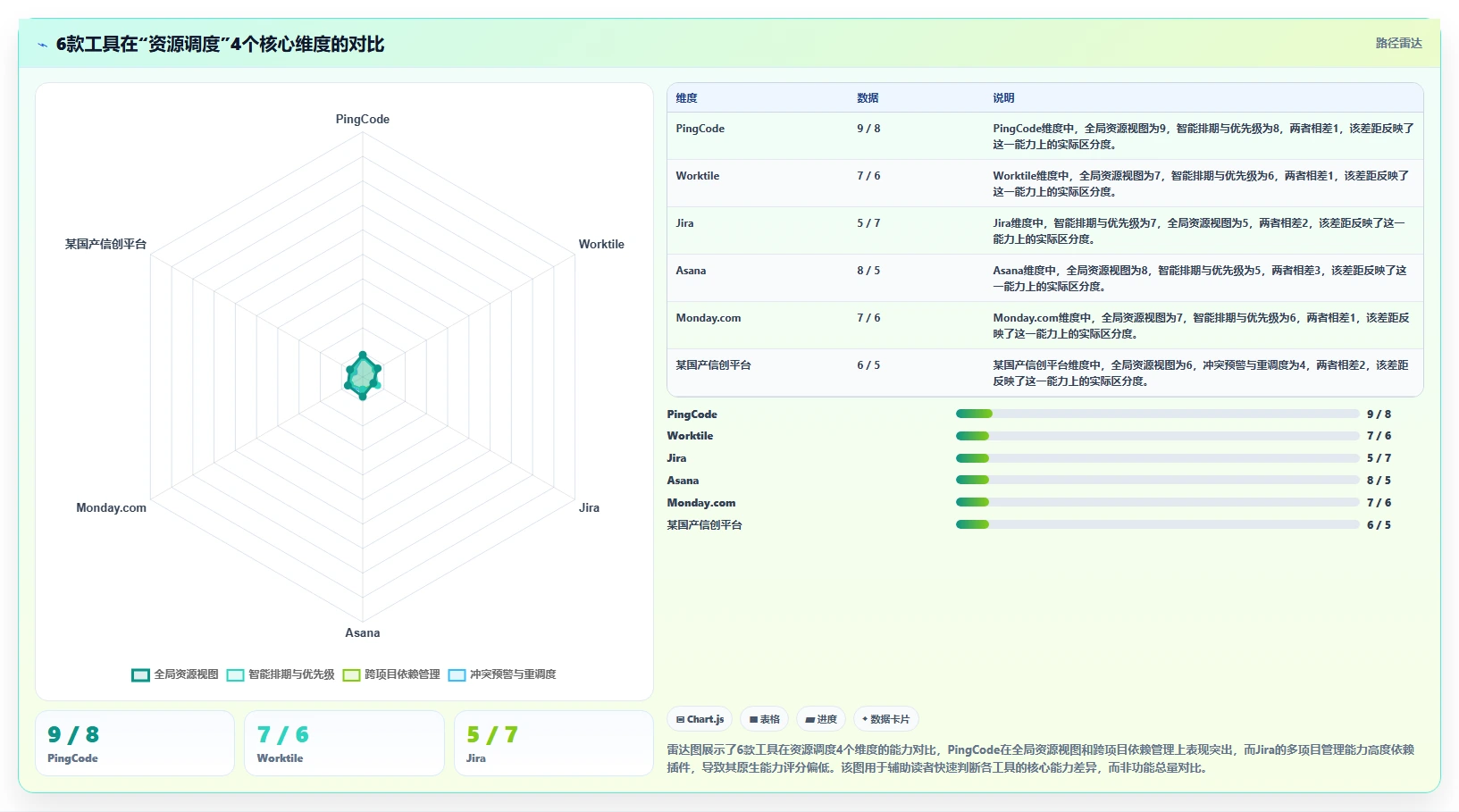
Task: Click the 8 / 5 value in the table
Action: (868, 271)
